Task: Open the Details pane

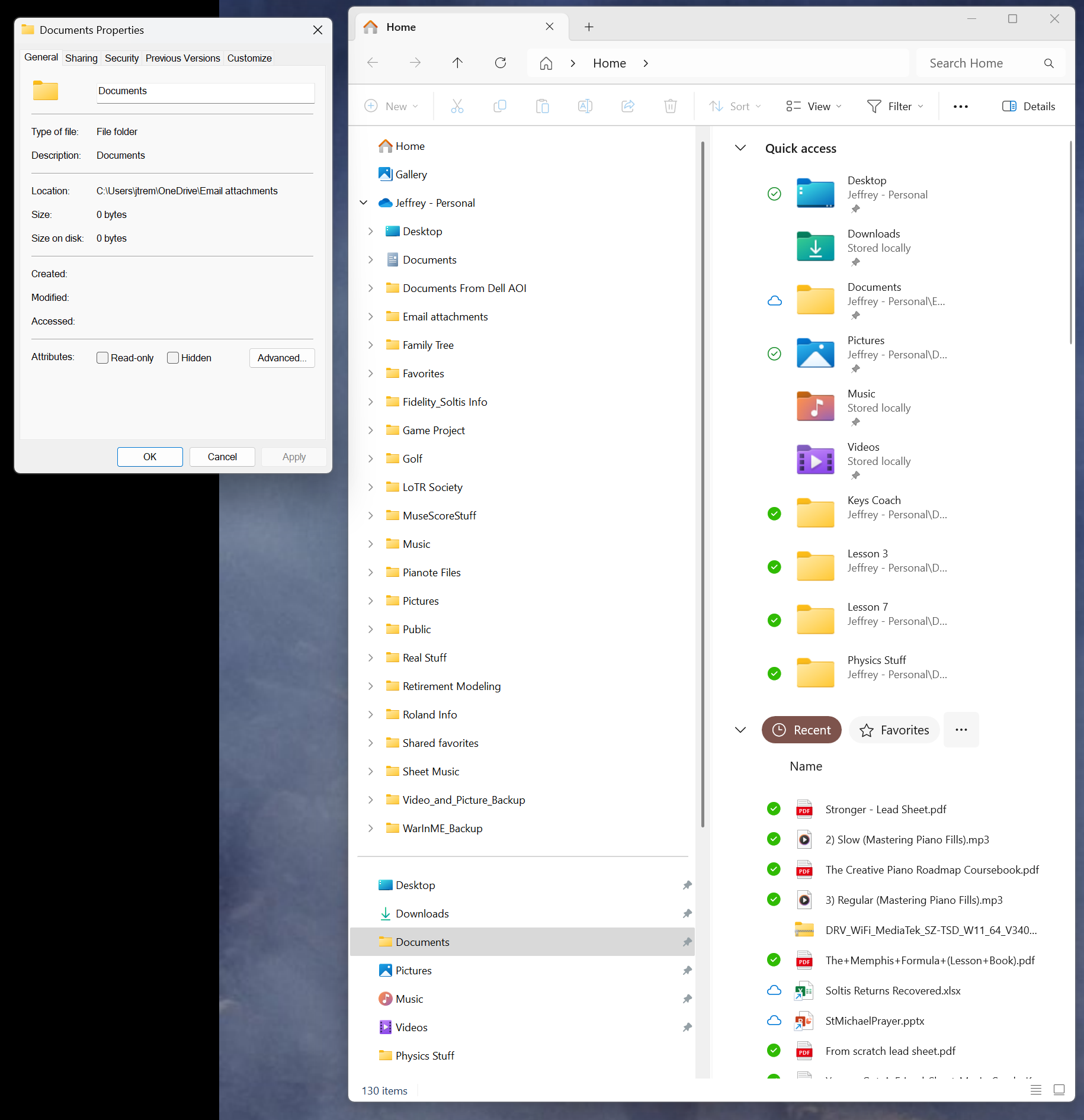Action: click(1029, 106)
